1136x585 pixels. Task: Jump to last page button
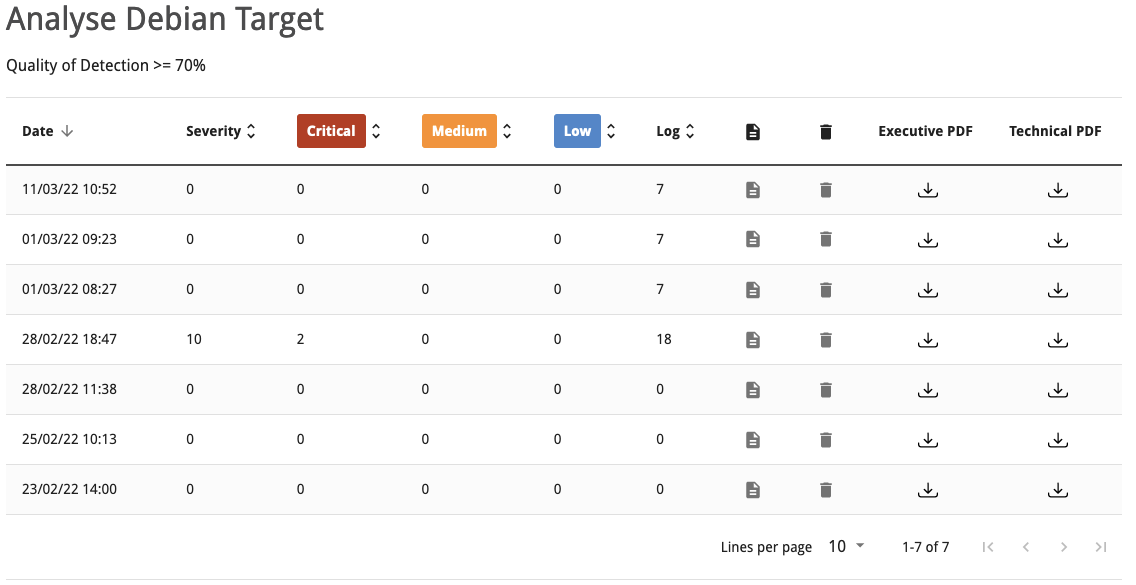coord(1100,547)
